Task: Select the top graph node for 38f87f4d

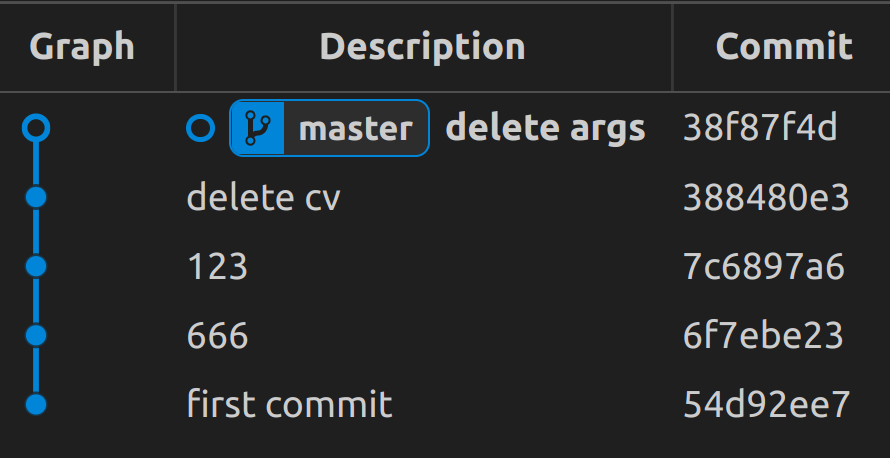Action: (36, 128)
